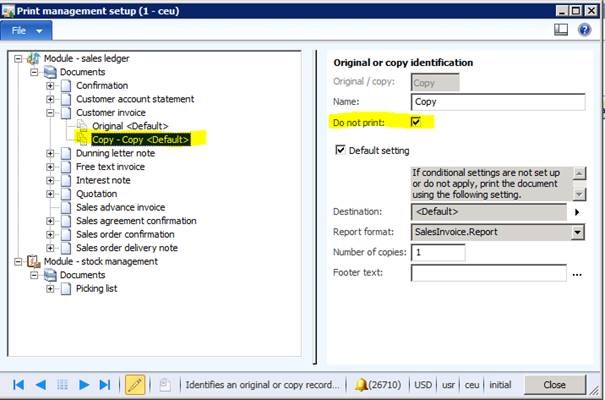Image resolution: width=605 pixels, height=400 pixels.
Task: Click the view layout icon beside help
Action: pyautogui.click(x=561, y=30)
